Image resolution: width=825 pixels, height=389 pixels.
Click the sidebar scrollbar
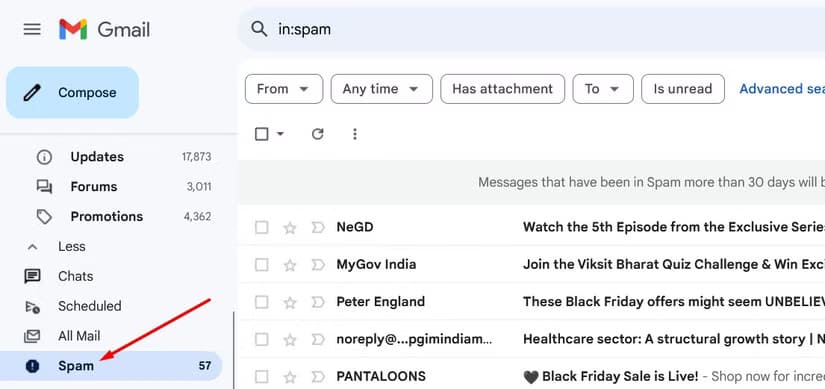tap(234, 350)
